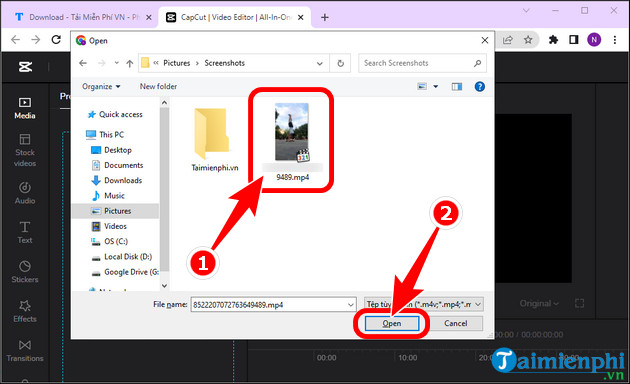Open Effects panel in CapCut sidebar
Image resolution: width=630 pixels, height=384 pixels.
[25, 311]
